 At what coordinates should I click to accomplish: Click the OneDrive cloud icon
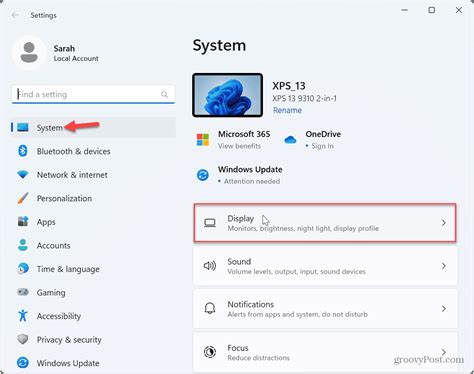pos(290,140)
